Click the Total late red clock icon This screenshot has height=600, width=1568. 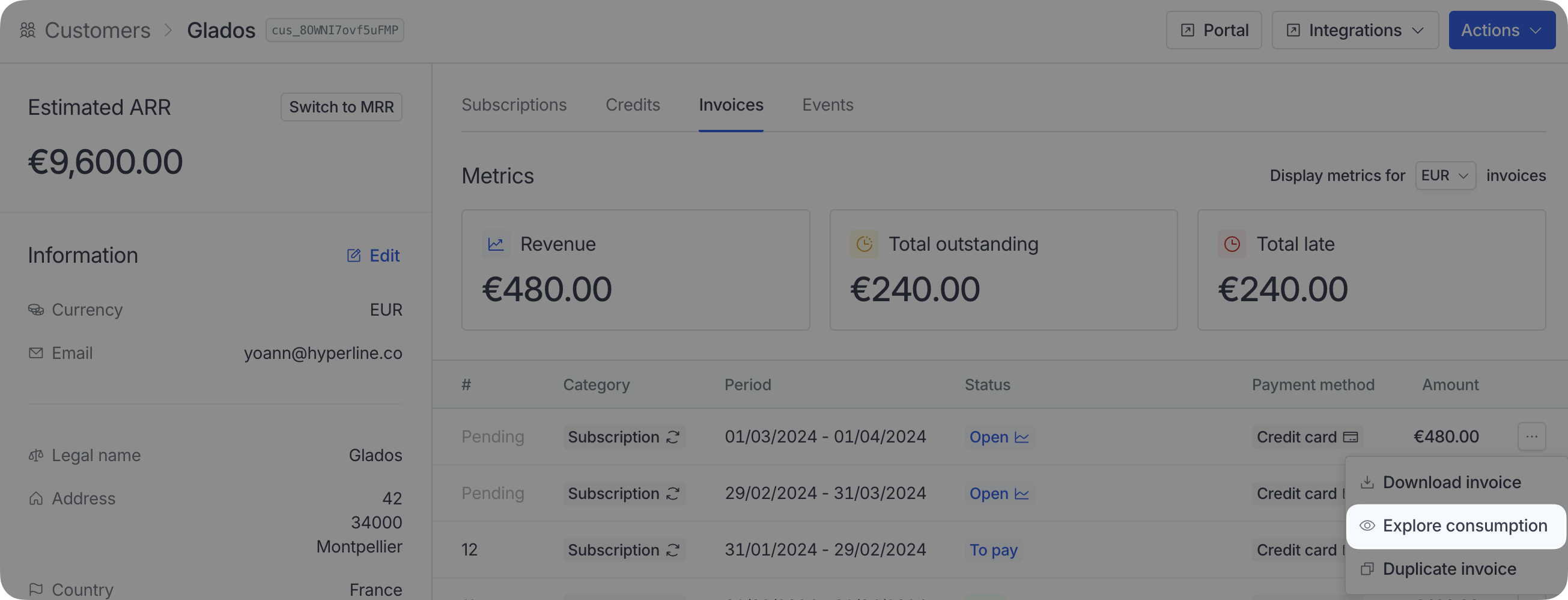click(1232, 244)
